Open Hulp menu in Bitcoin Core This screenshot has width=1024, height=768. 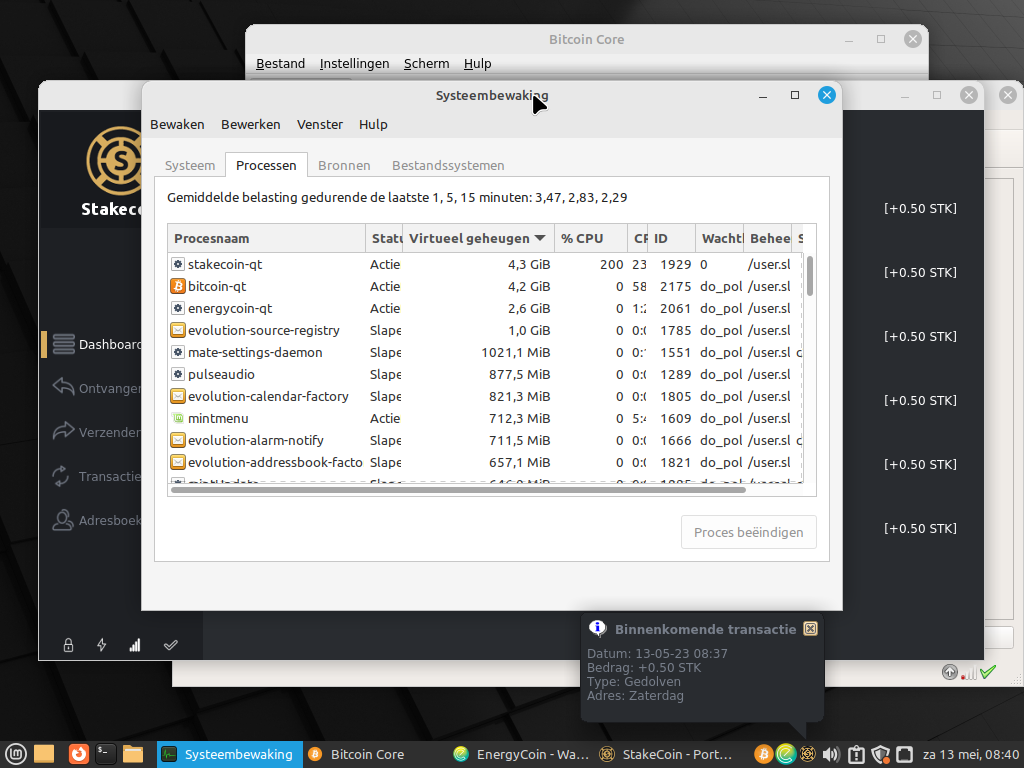click(x=477, y=63)
